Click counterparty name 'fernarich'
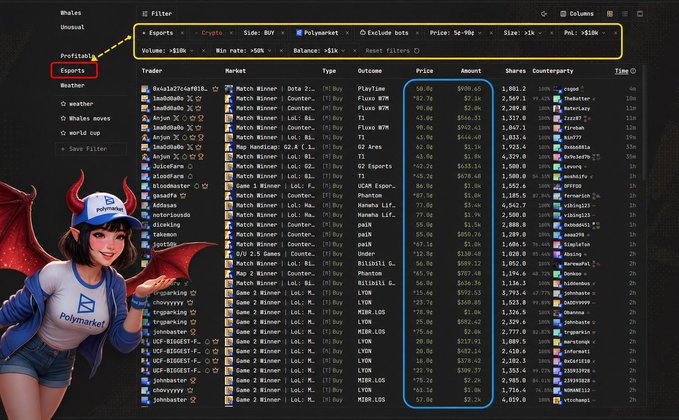 (x=577, y=196)
